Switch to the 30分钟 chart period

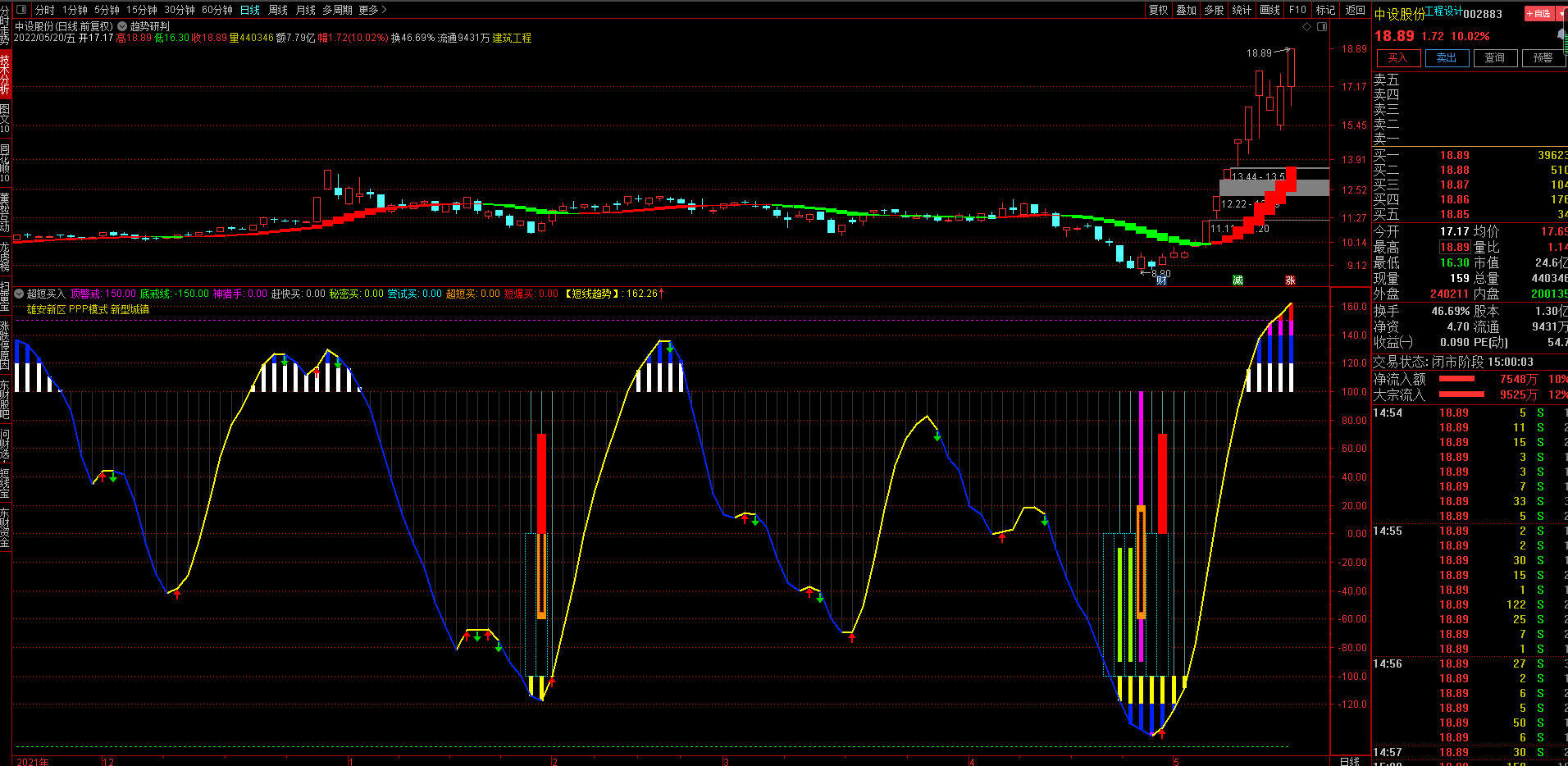coord(180,10)
